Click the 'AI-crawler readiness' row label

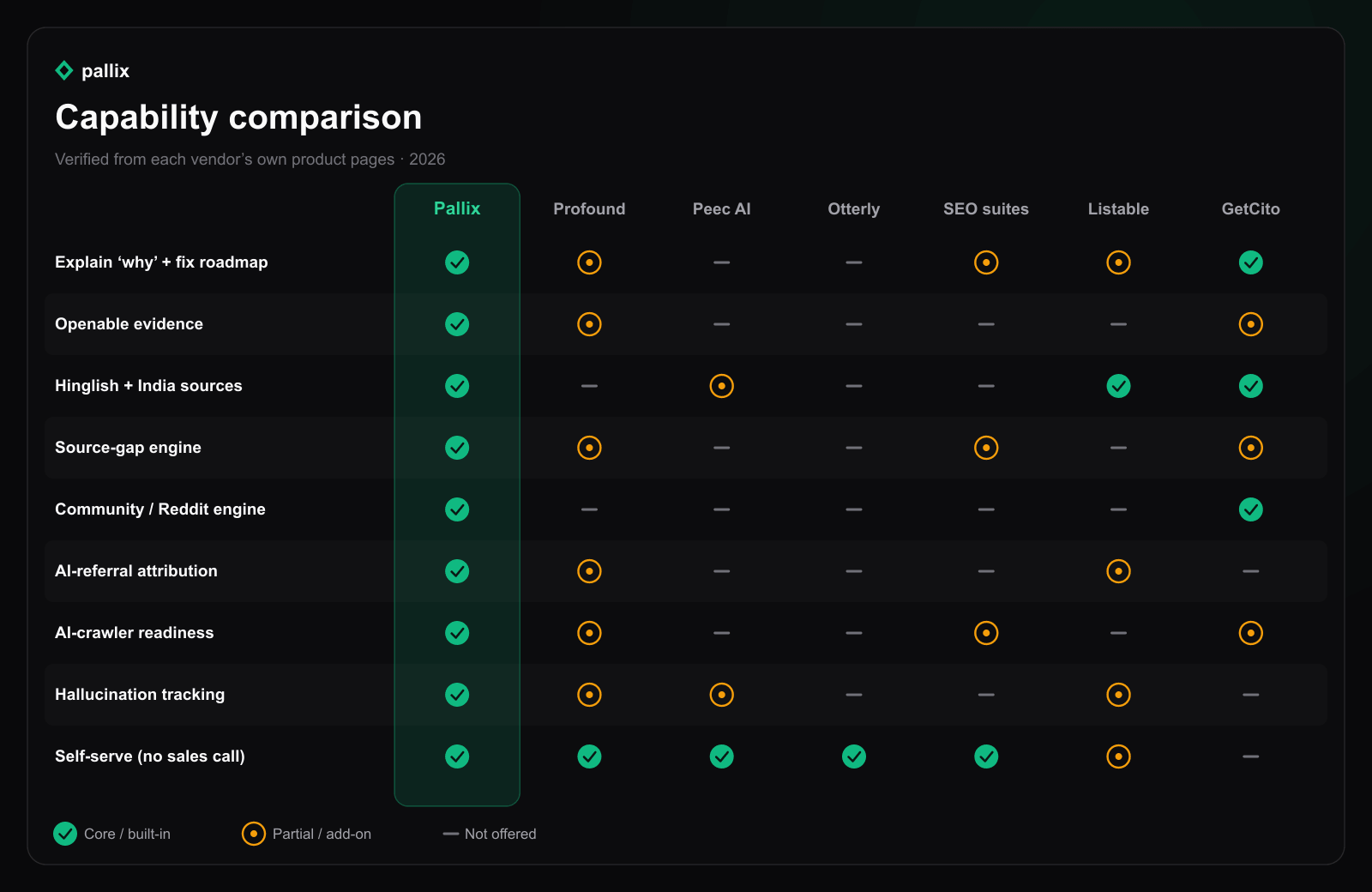pyautogui.click(x=135, y=633)
